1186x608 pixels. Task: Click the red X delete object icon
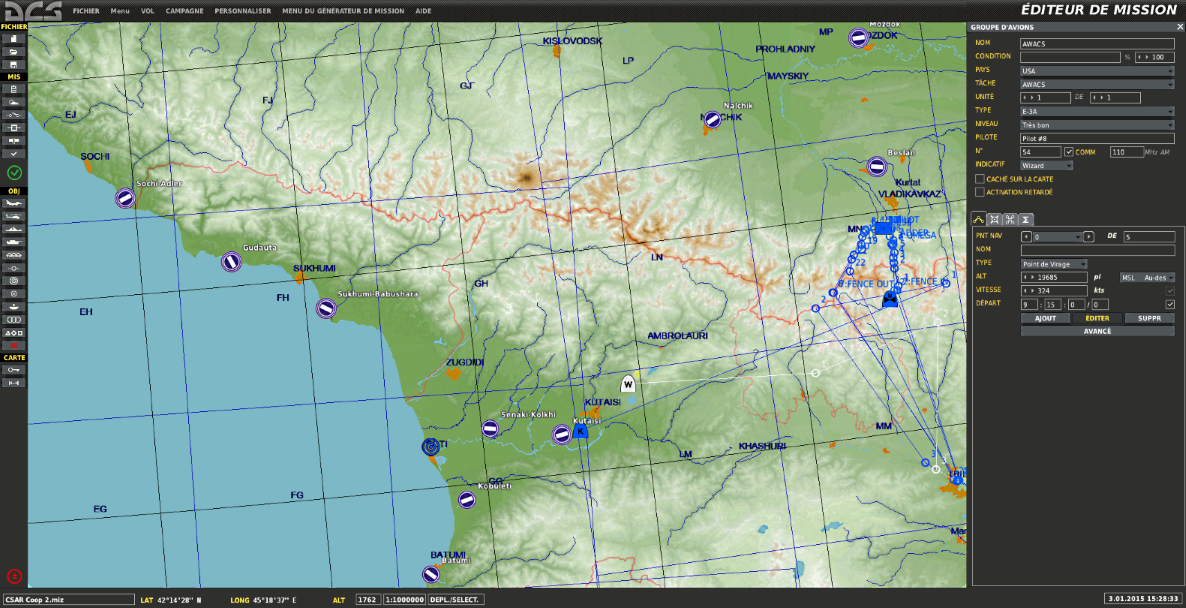14,345
